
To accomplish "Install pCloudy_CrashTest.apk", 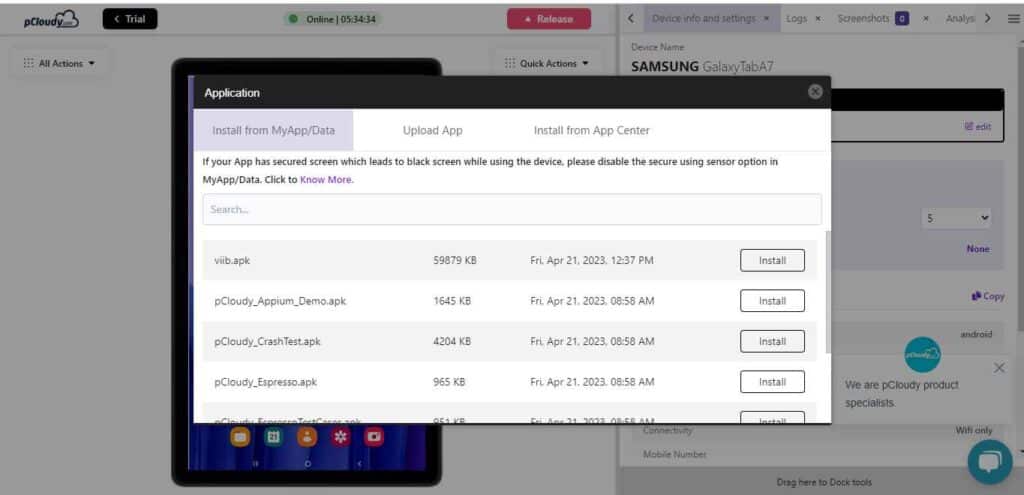I will click(x=772, y=342).
